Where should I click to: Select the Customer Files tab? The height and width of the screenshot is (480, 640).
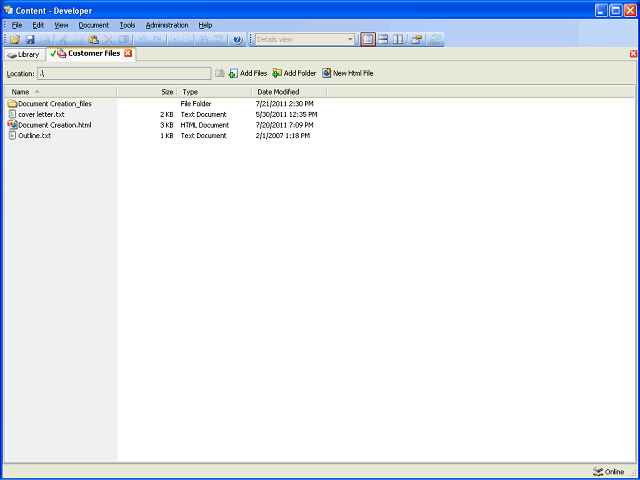[91, 53]
